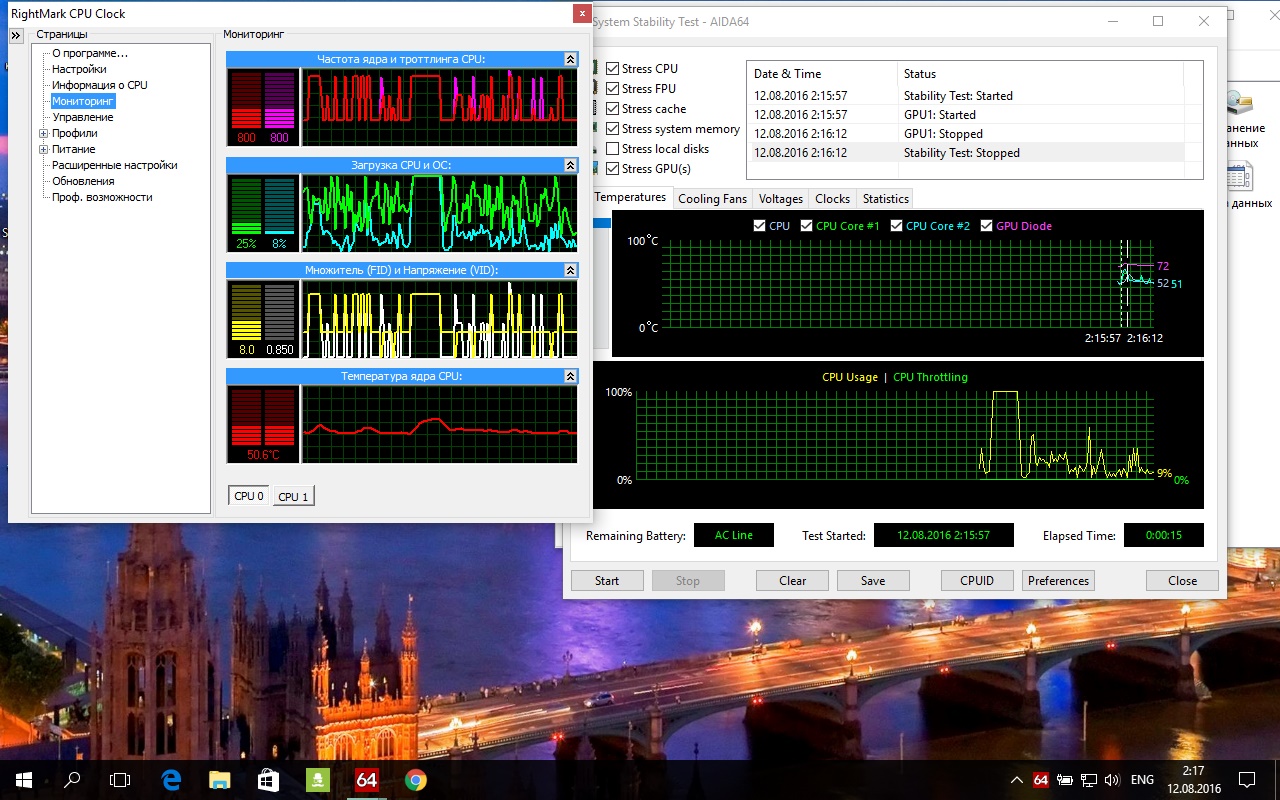Open the volume control in system tray
Viewport: 1280px width, 800px height.
click(x=1113, y=780)
